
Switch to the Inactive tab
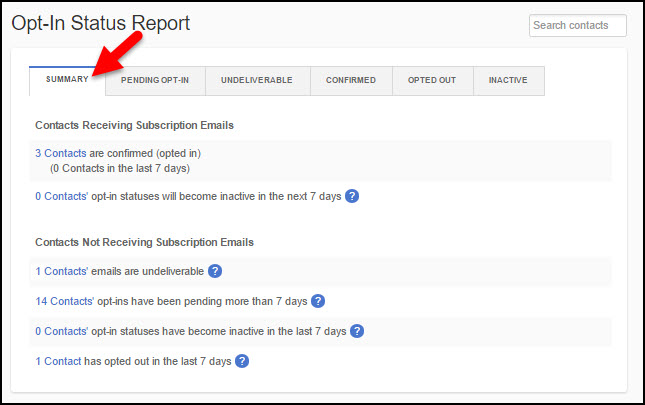pyautogui.click(x=508, y=81)
